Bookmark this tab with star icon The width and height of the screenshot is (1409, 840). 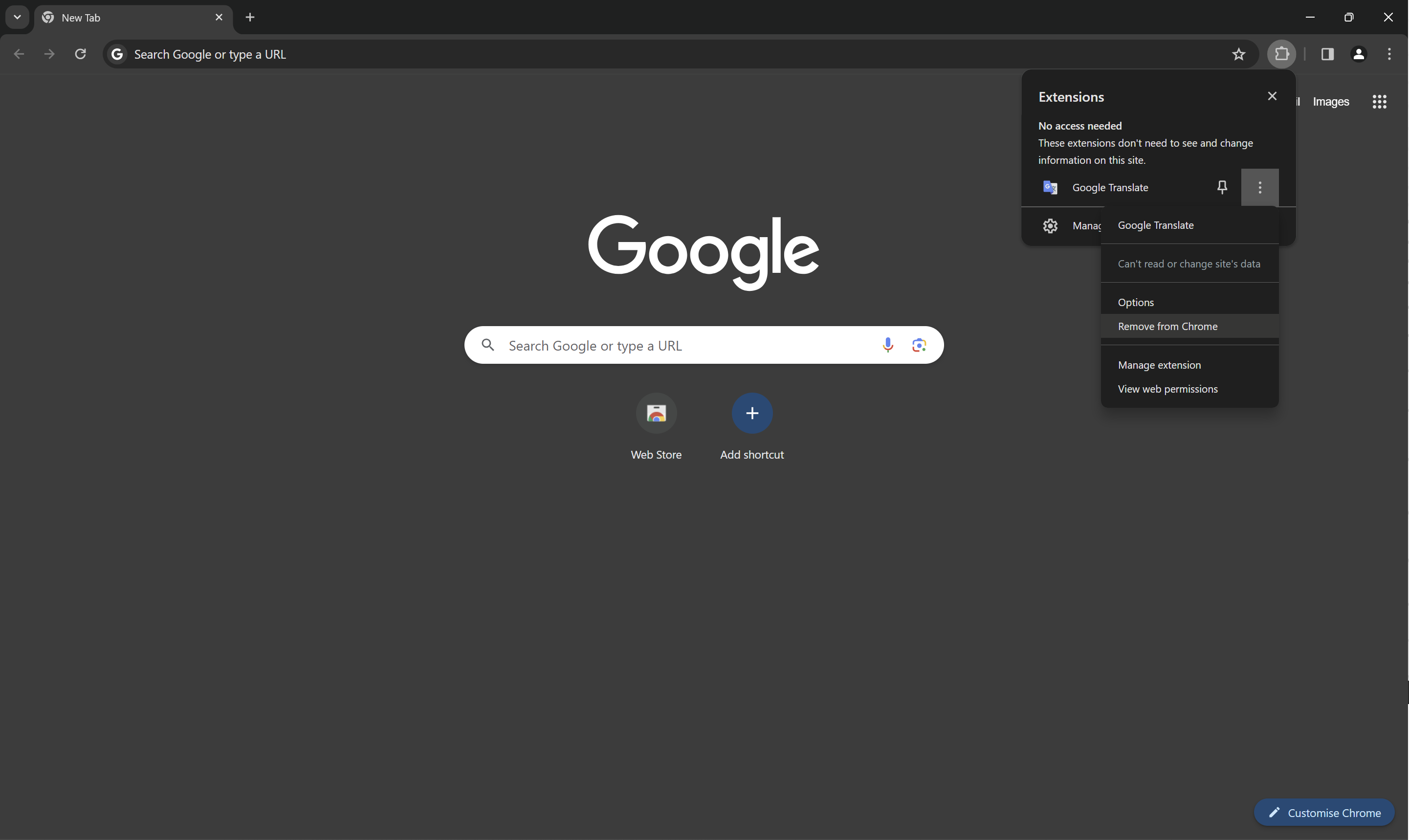1239,54
